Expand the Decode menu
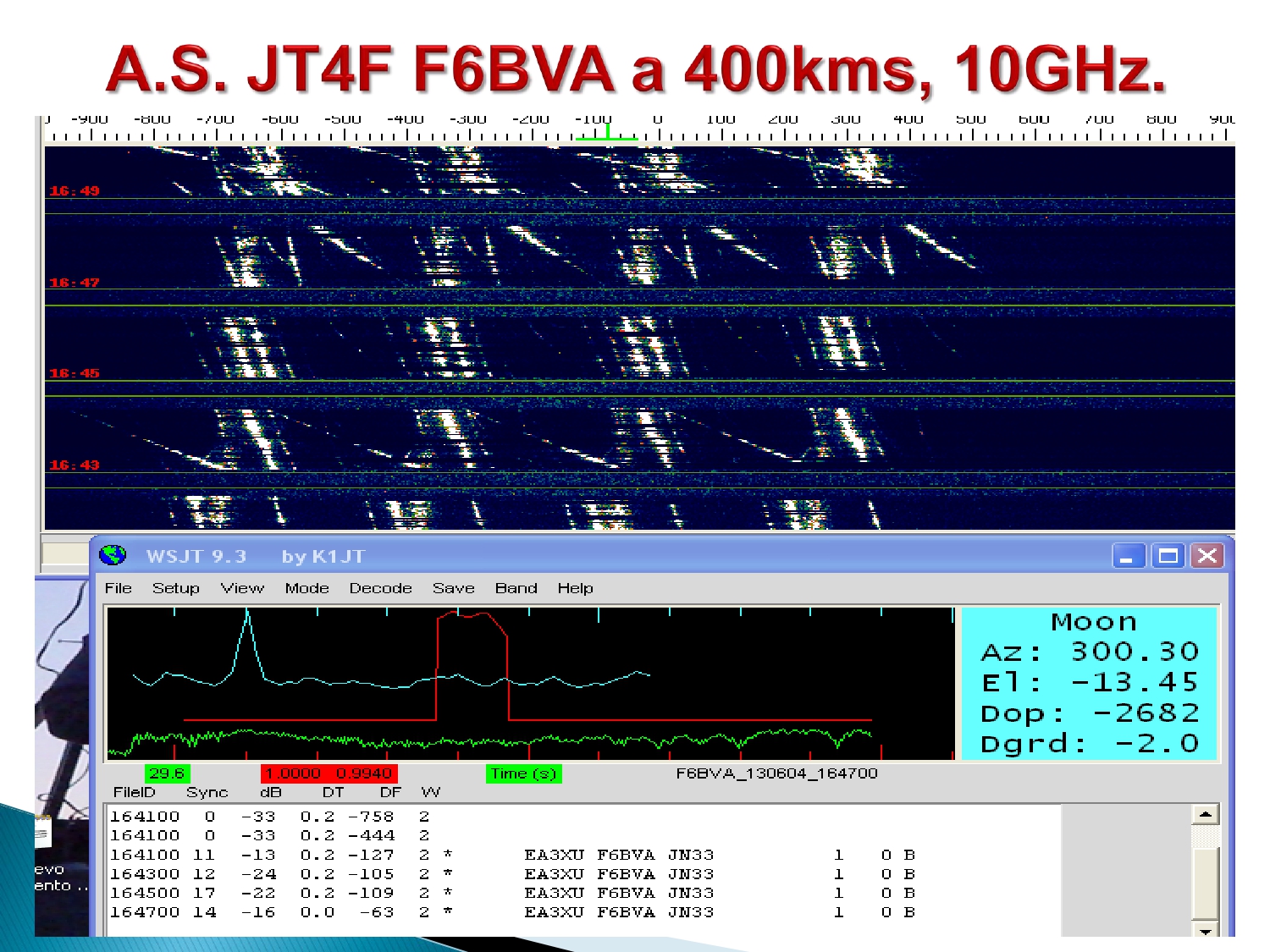The width and height of the screenshot is (1270, 952). (x=380, y=588)
